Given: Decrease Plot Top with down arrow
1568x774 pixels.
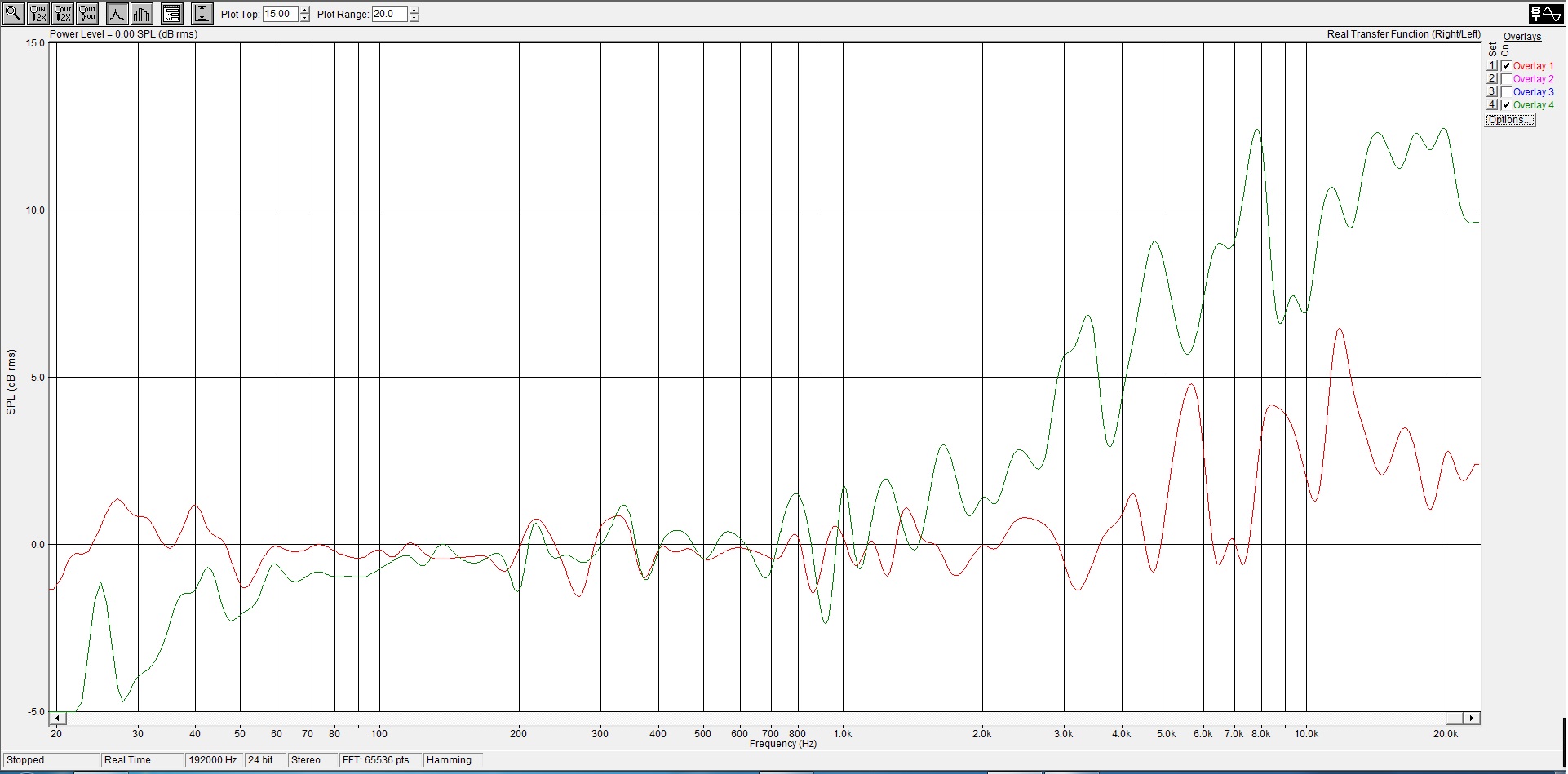Looking at the screenshot, I should [304, 18].
